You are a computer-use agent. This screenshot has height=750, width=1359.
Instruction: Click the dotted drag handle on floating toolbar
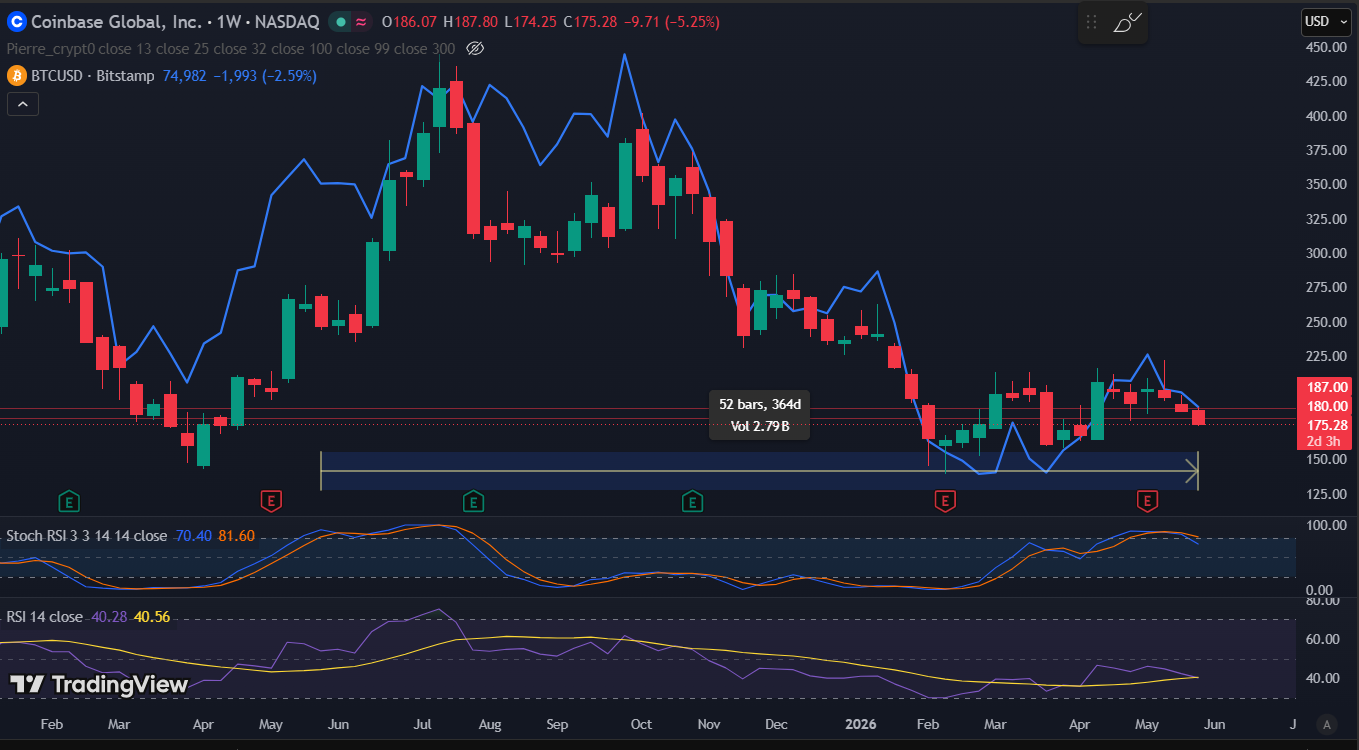pyautogui.click(x=1092, y=22)
